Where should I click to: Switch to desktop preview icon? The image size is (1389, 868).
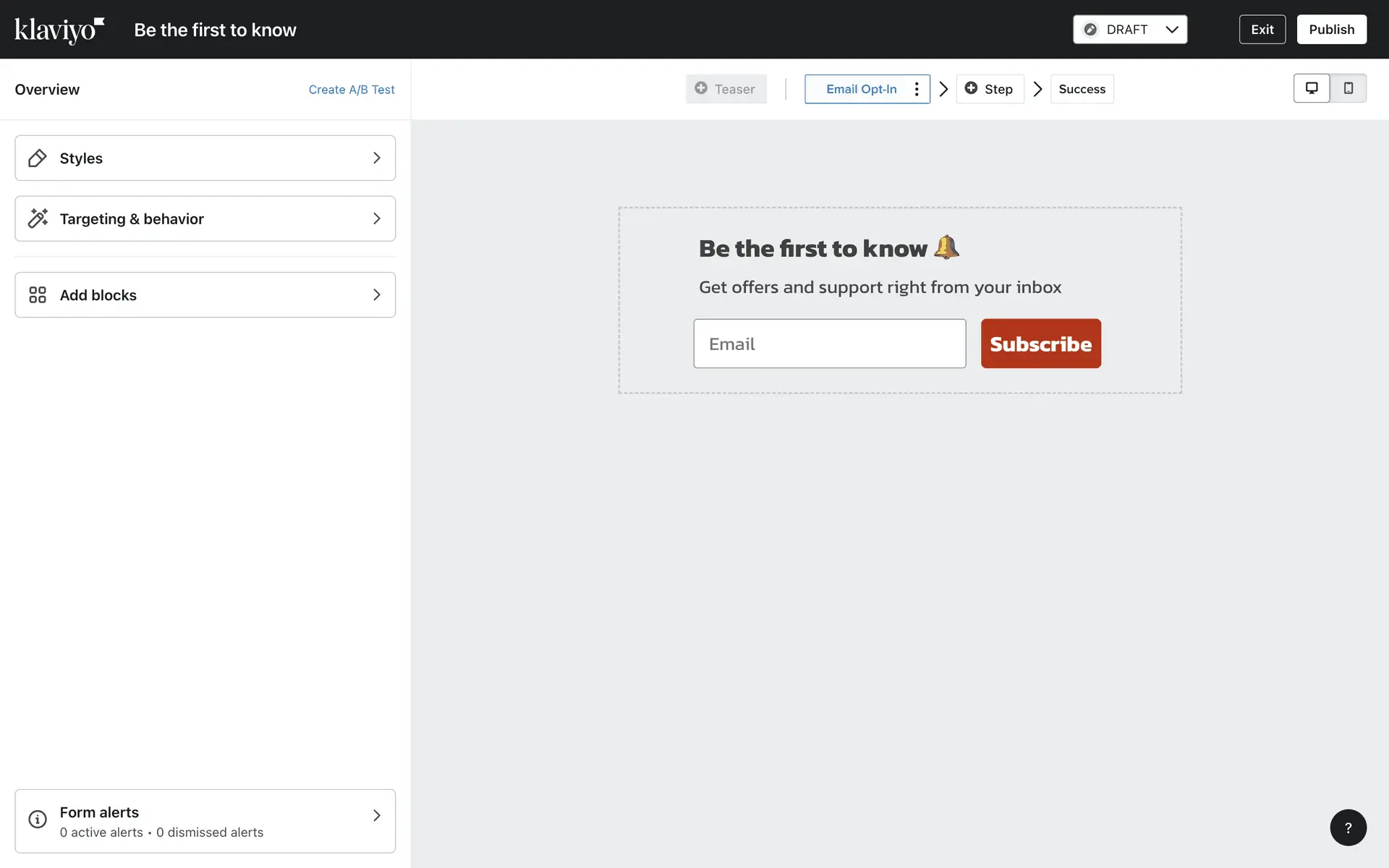coord(1311,88)
